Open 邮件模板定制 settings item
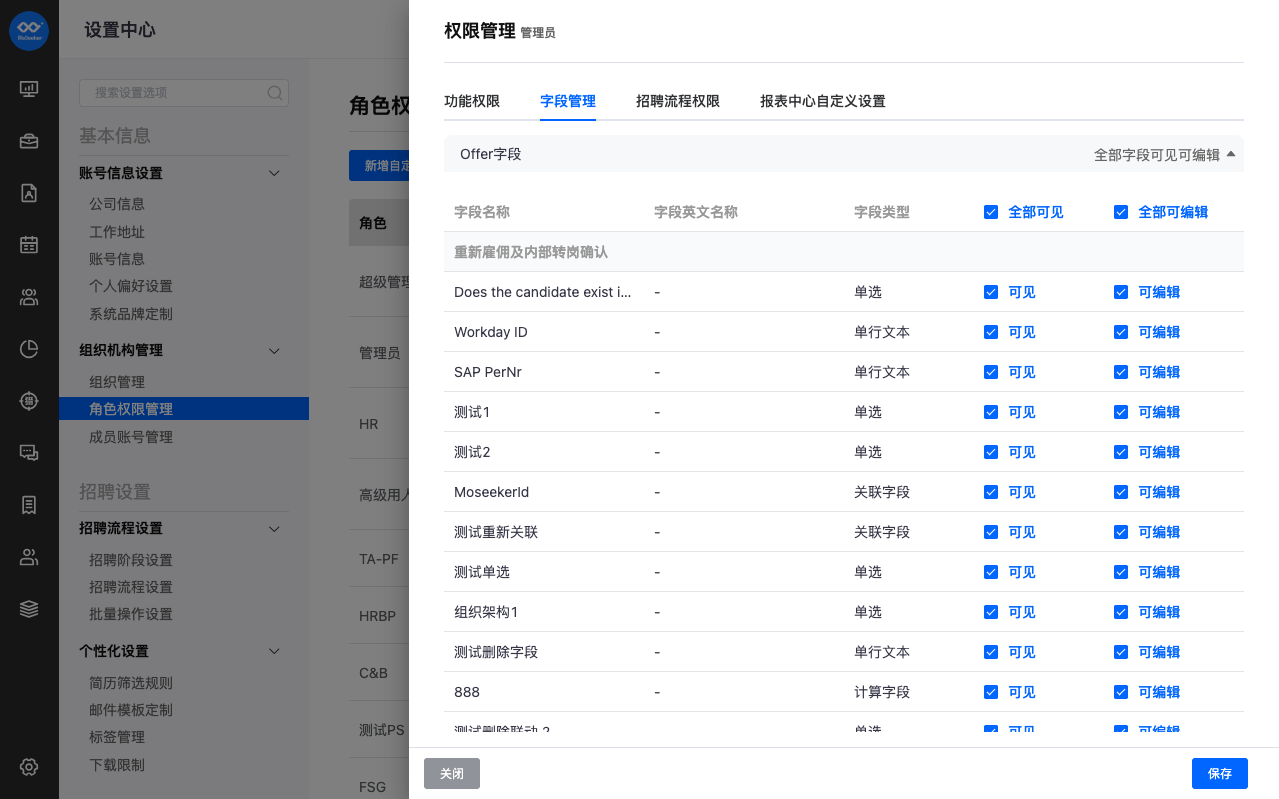 131,710
